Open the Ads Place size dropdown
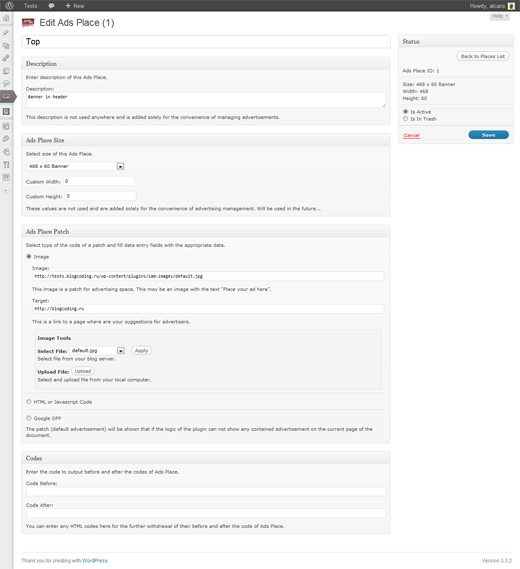The width and height of the screenshot is (520, 569). coord(75,166)
